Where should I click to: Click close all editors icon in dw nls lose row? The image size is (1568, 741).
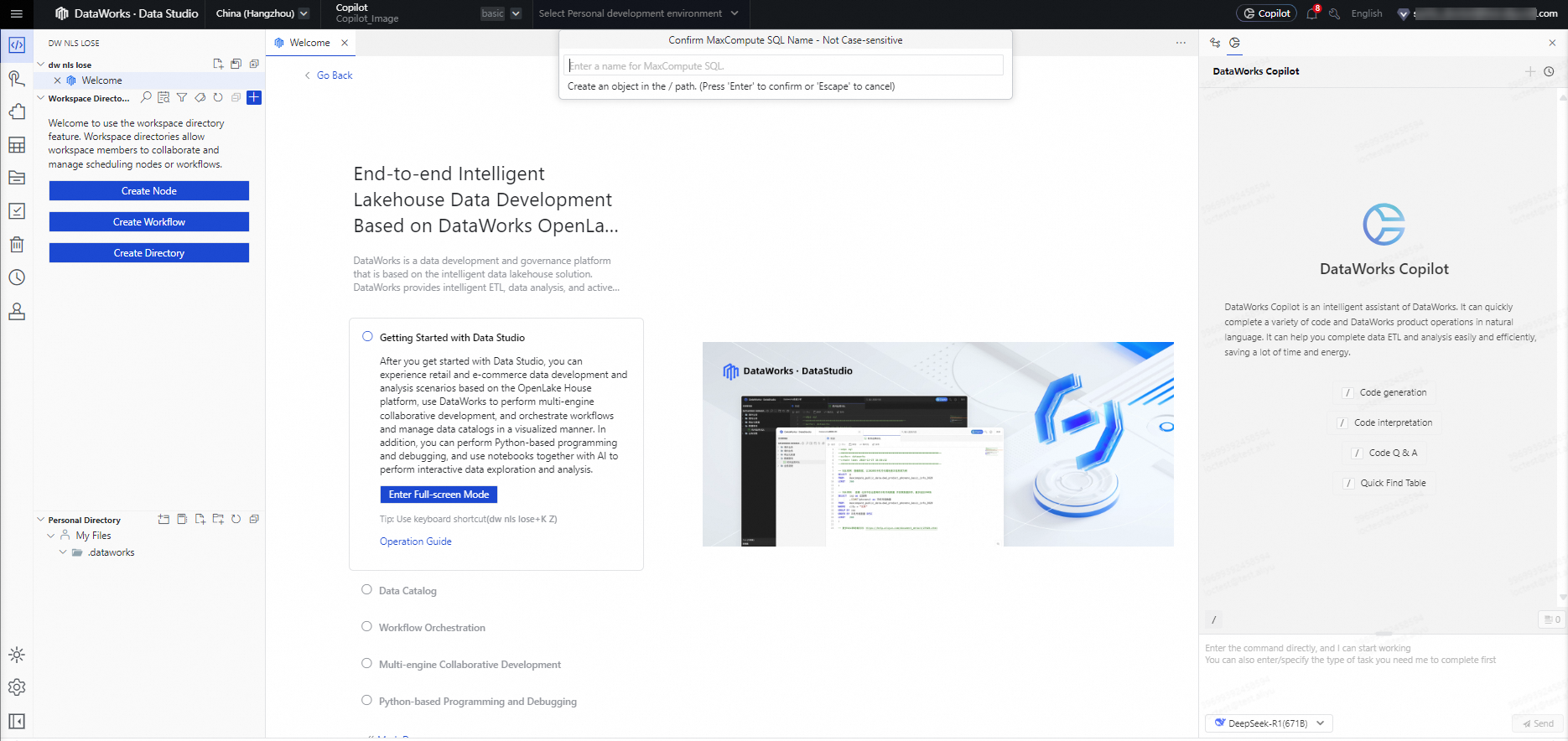click(254, 64)
